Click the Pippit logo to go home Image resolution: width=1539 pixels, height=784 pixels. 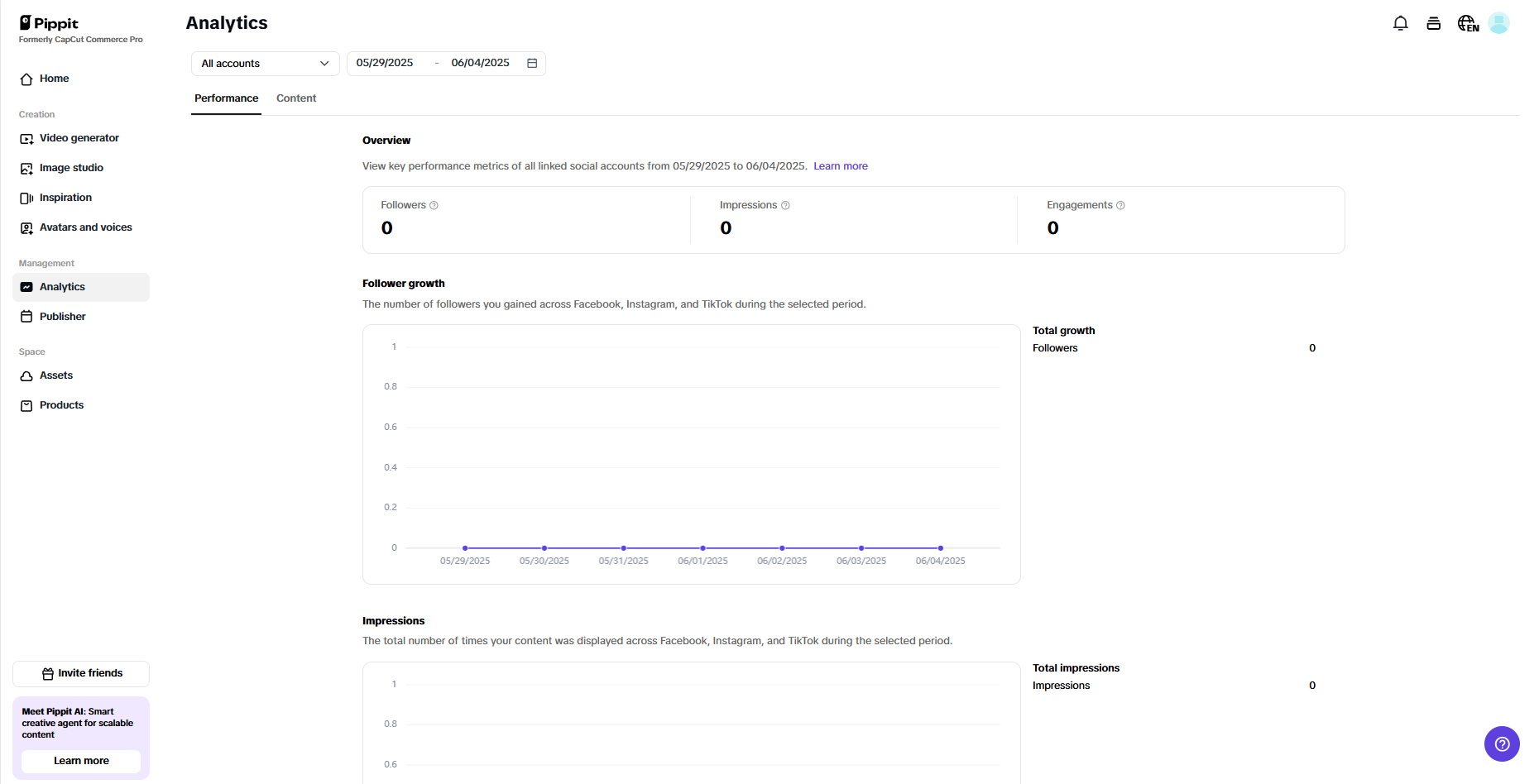point(49,22)
